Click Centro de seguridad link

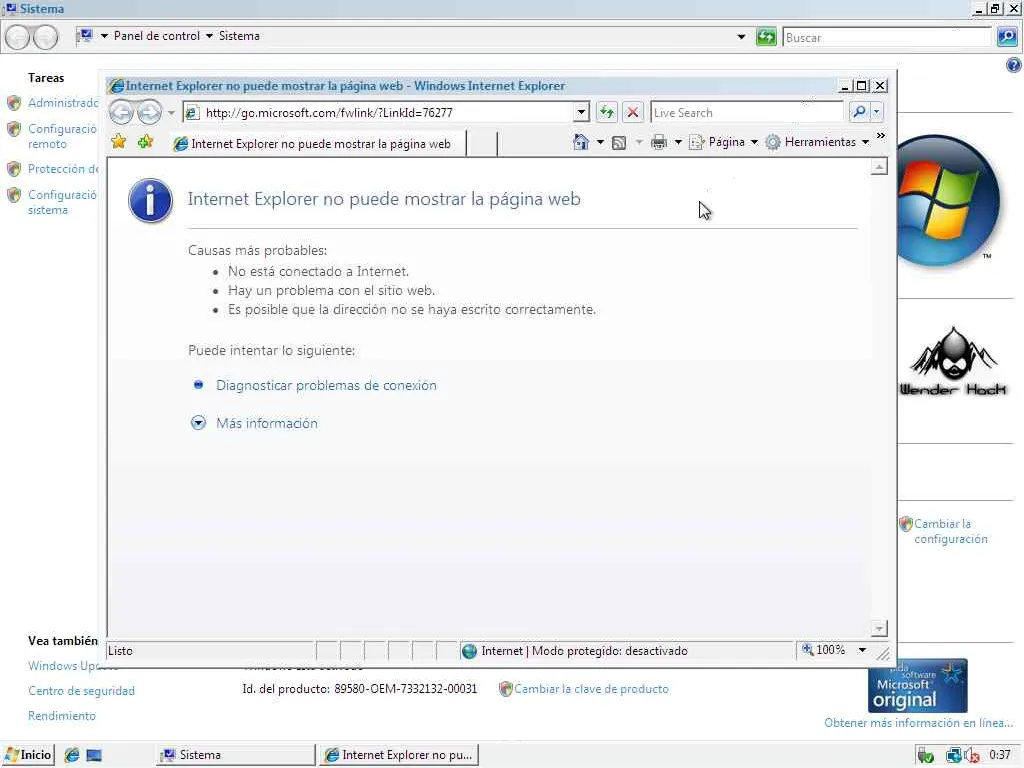tap(81, 691)
